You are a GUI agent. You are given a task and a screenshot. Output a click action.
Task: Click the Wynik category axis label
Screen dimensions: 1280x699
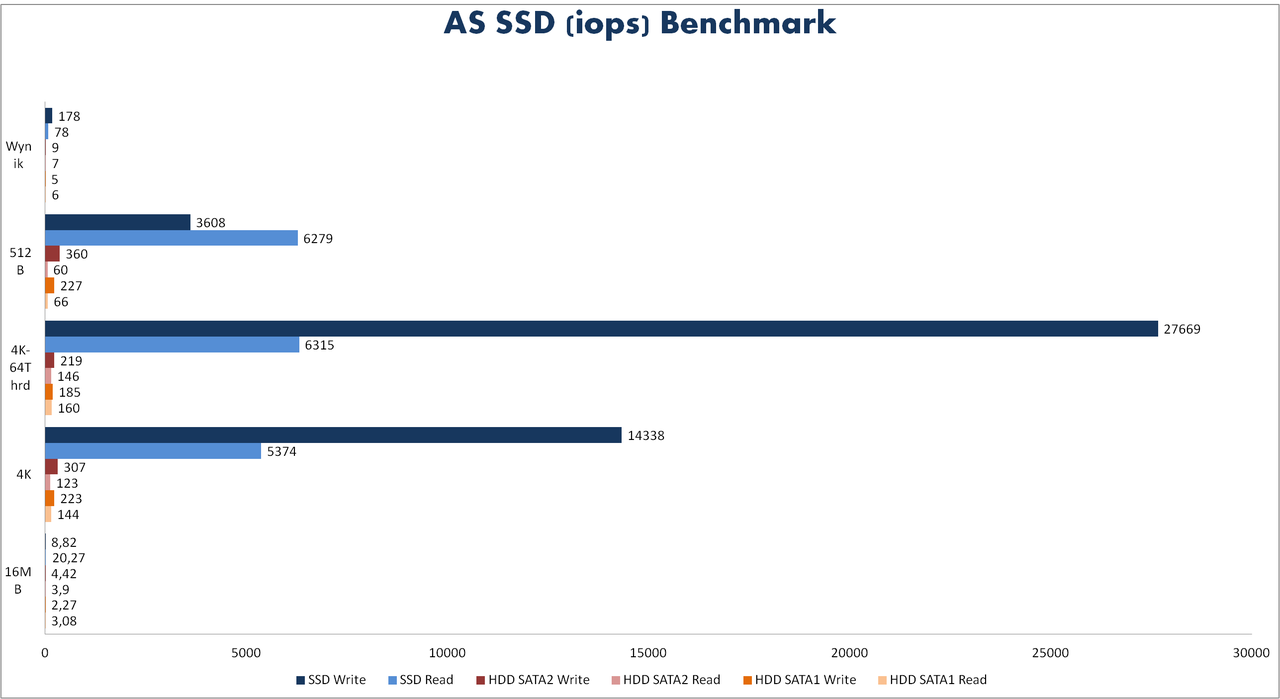19,155
